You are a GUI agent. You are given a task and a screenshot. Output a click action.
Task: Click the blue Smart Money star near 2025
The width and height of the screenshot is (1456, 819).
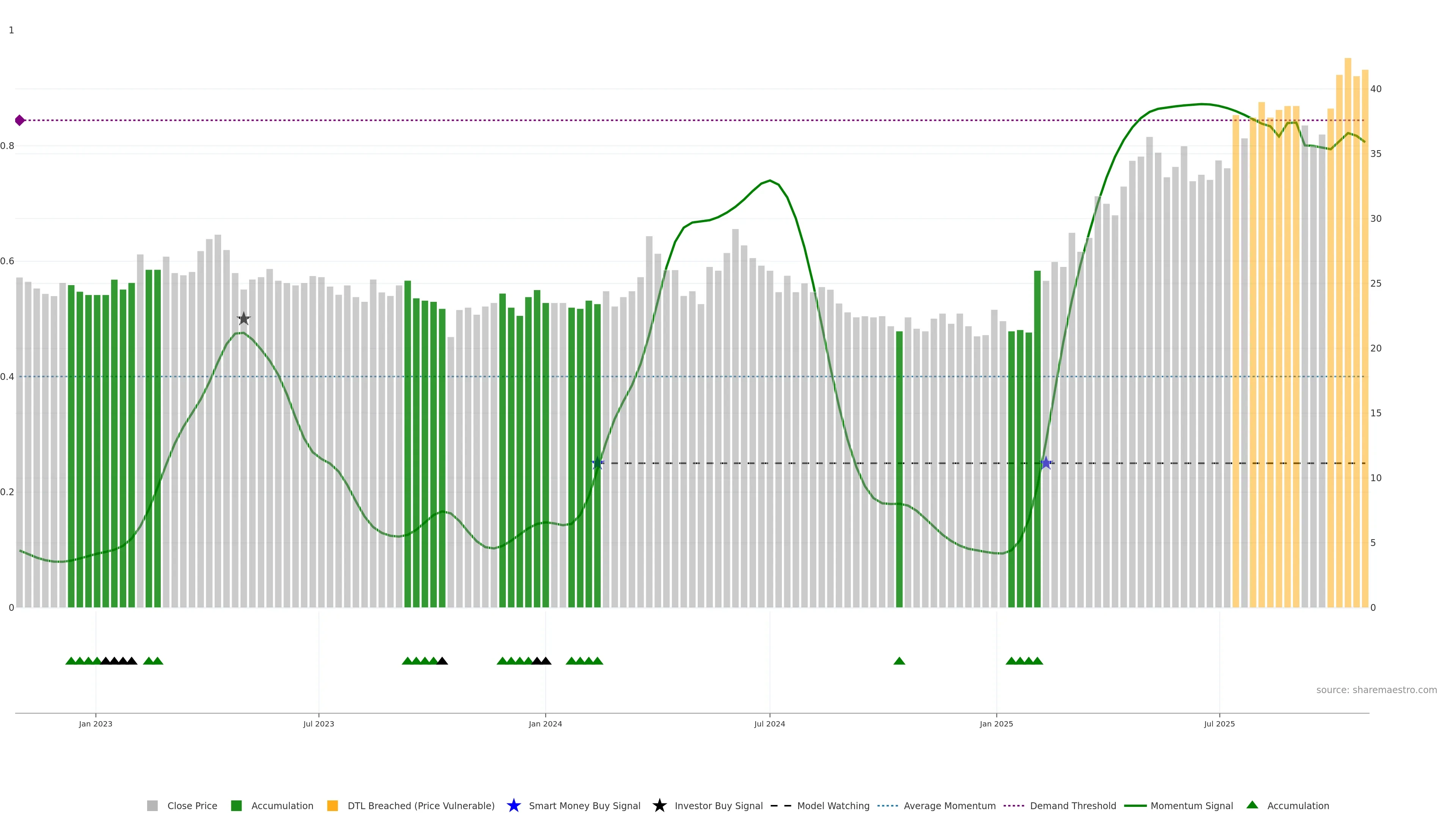[x=1046, y=463]
